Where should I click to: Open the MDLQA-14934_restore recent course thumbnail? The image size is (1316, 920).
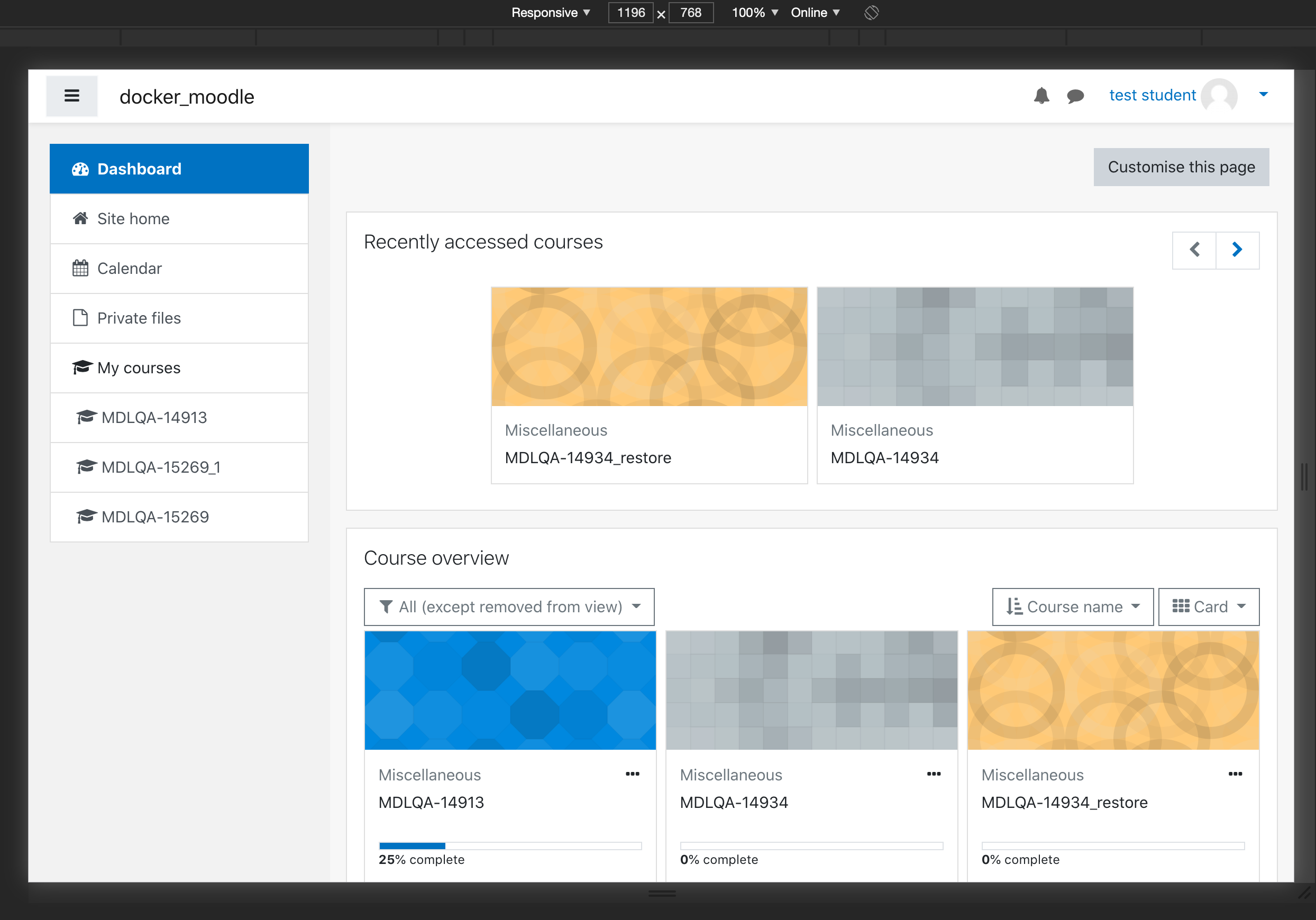(x=650, y=347)
